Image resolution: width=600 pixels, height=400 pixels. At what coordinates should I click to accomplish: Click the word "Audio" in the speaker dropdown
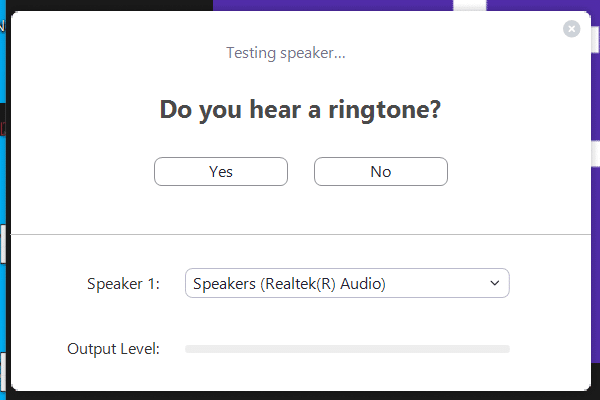[x=363, y=284]
